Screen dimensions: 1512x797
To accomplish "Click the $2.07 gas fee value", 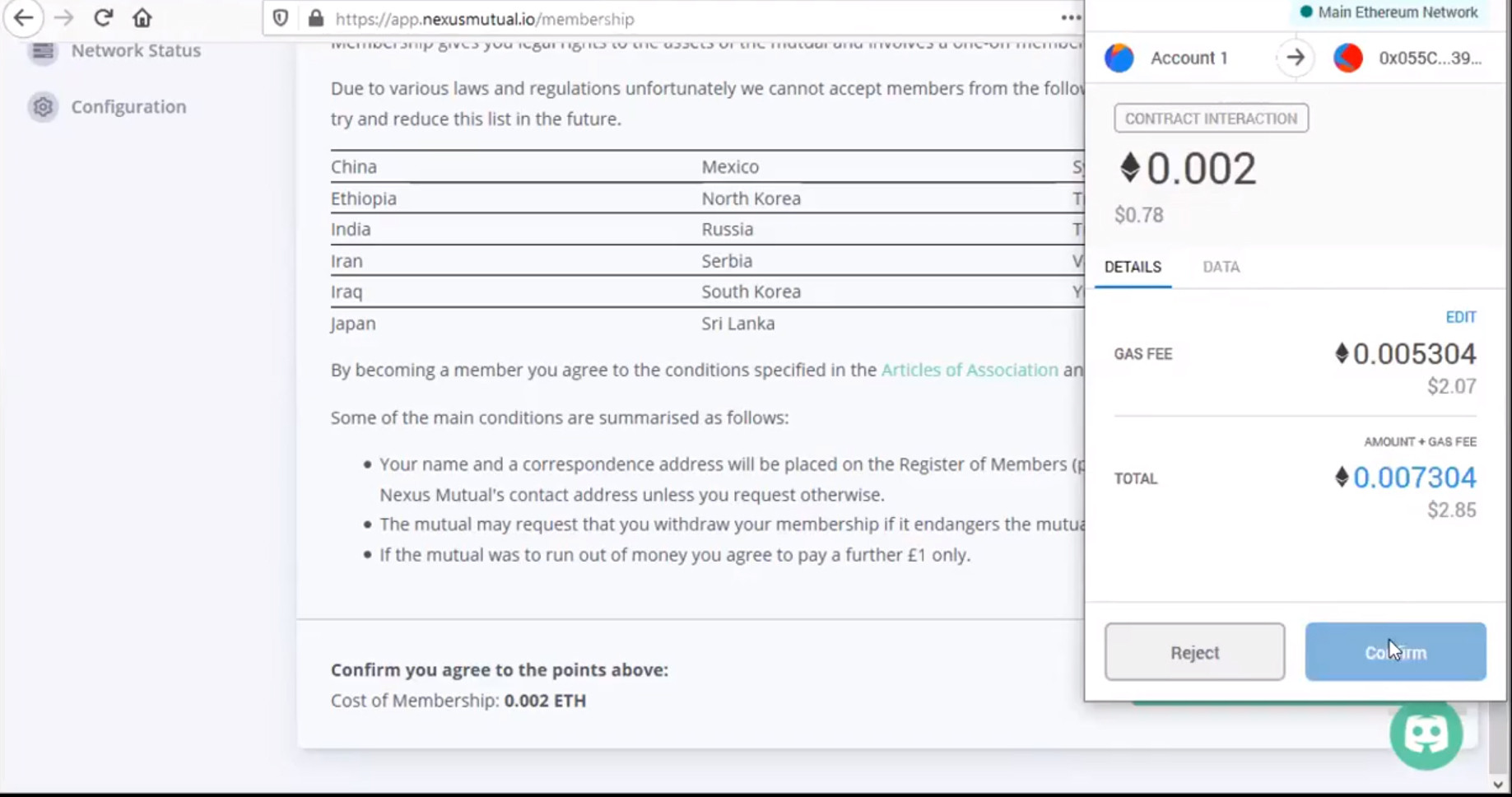I will (x=1452, y=386).
